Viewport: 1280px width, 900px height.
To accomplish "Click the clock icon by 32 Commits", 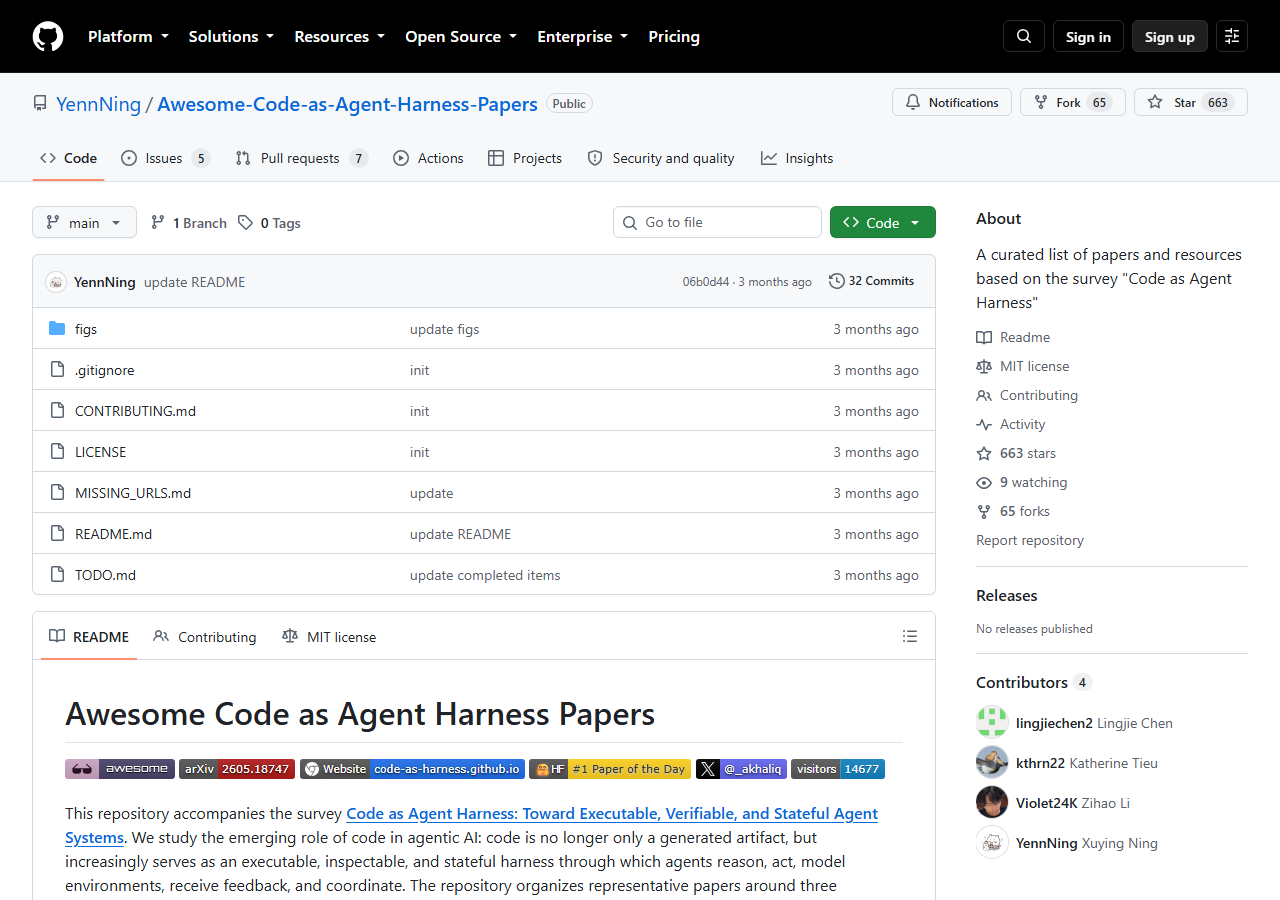I will (x=837, y=281).
